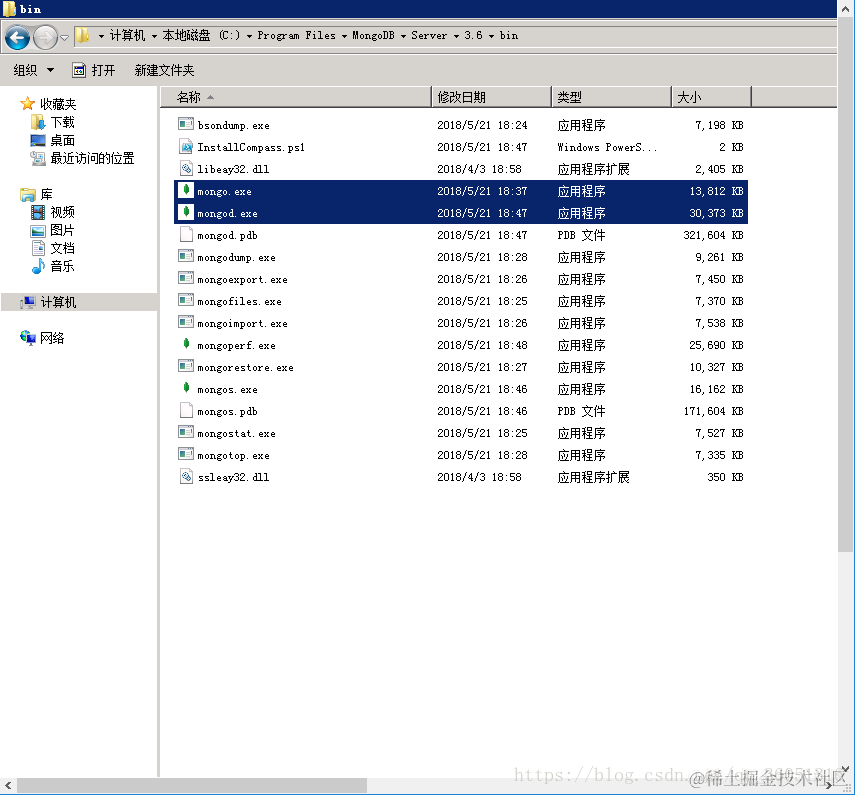Screen dimensions: 855x795
Task: Open the recent locations dropdown arrow
Action: coord(64,38)
